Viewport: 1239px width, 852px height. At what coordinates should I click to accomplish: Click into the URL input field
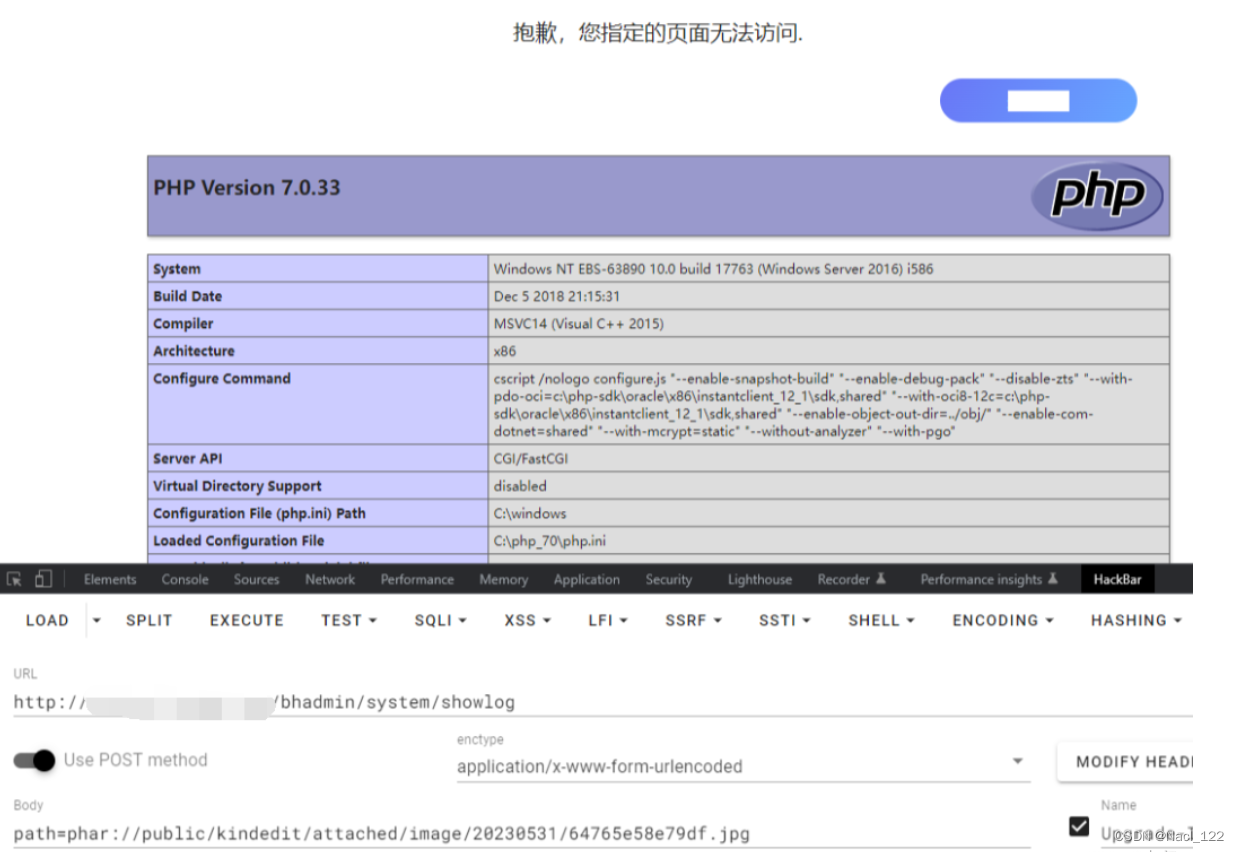pyautogui.click(x=400, y=701)
